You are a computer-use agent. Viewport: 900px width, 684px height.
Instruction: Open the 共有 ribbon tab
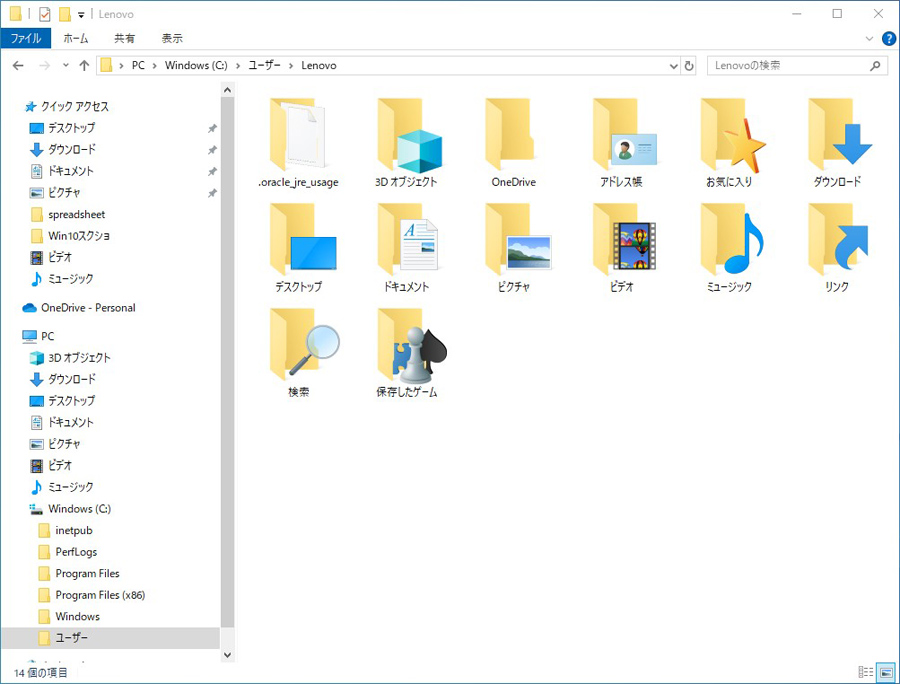(x=124, y=38)
